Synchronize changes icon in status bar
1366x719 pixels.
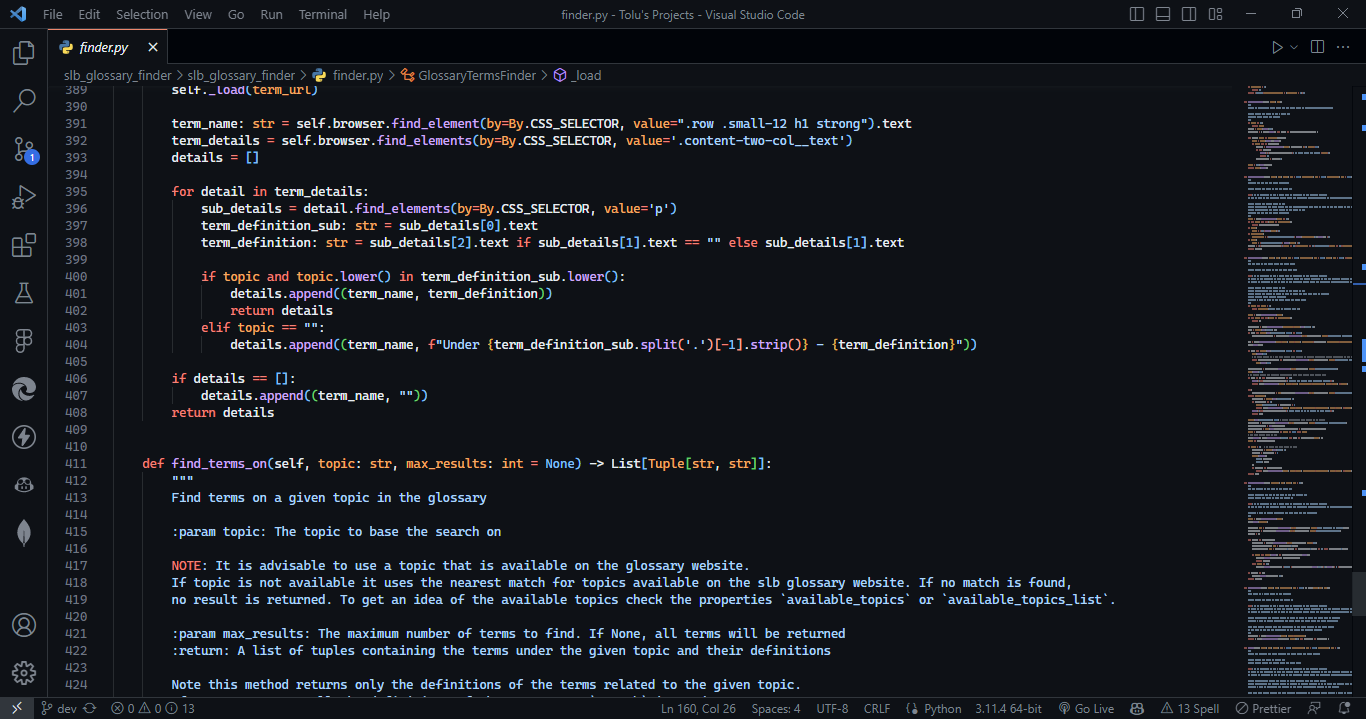point(90,708)
